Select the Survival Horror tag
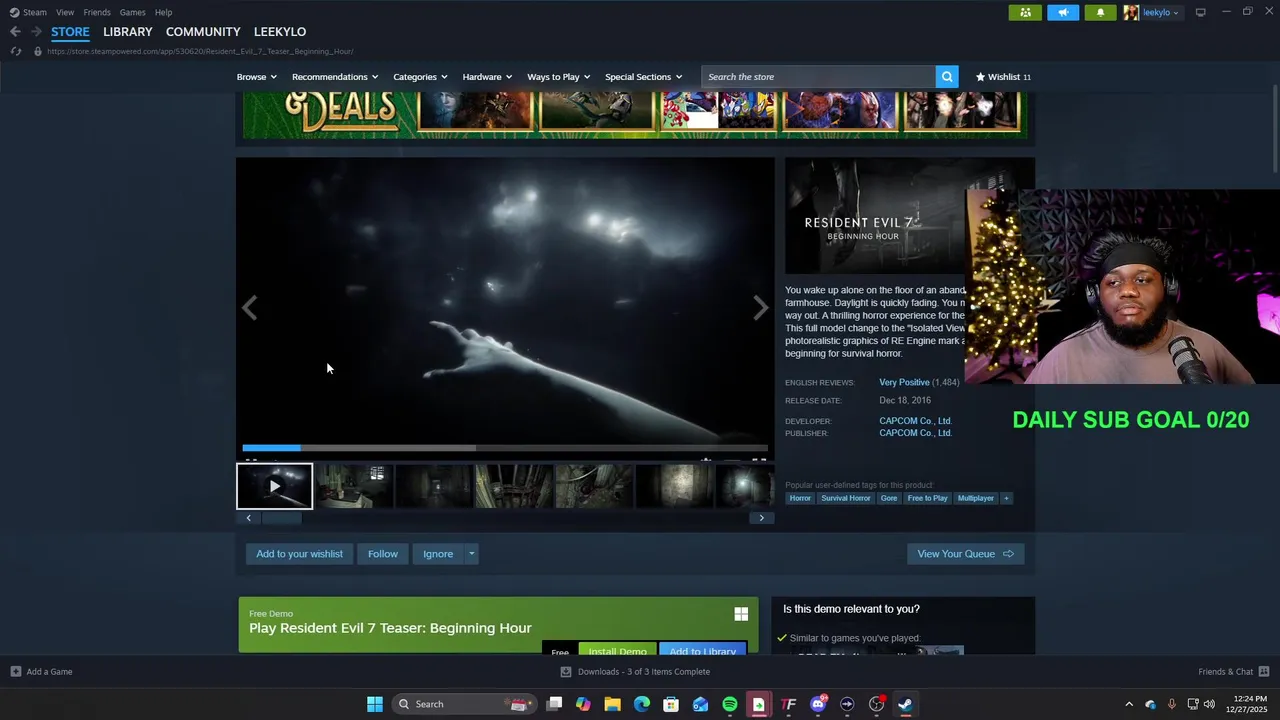 [846, 498]
